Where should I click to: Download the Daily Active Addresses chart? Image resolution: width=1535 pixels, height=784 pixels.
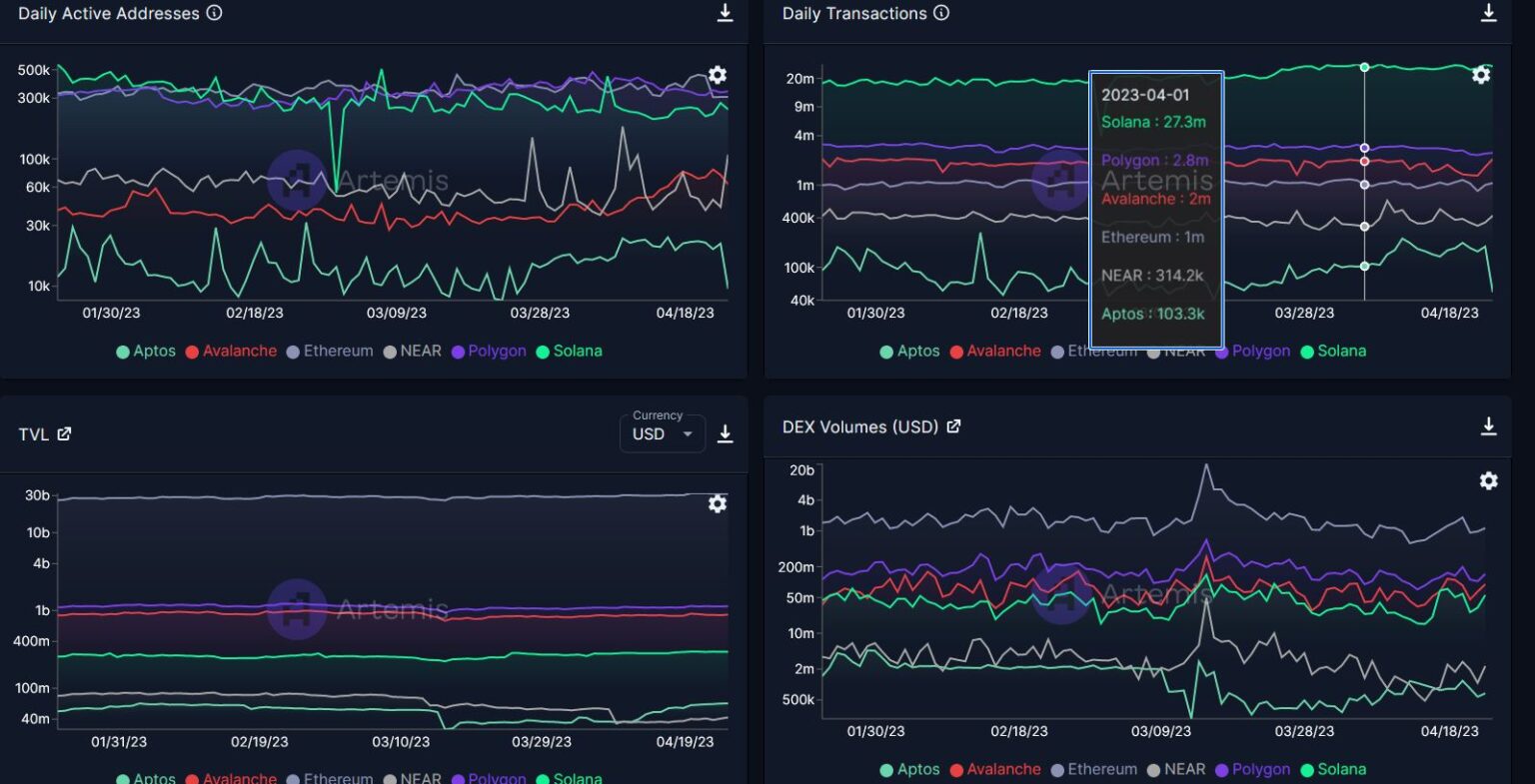click(x=726, y=13)
